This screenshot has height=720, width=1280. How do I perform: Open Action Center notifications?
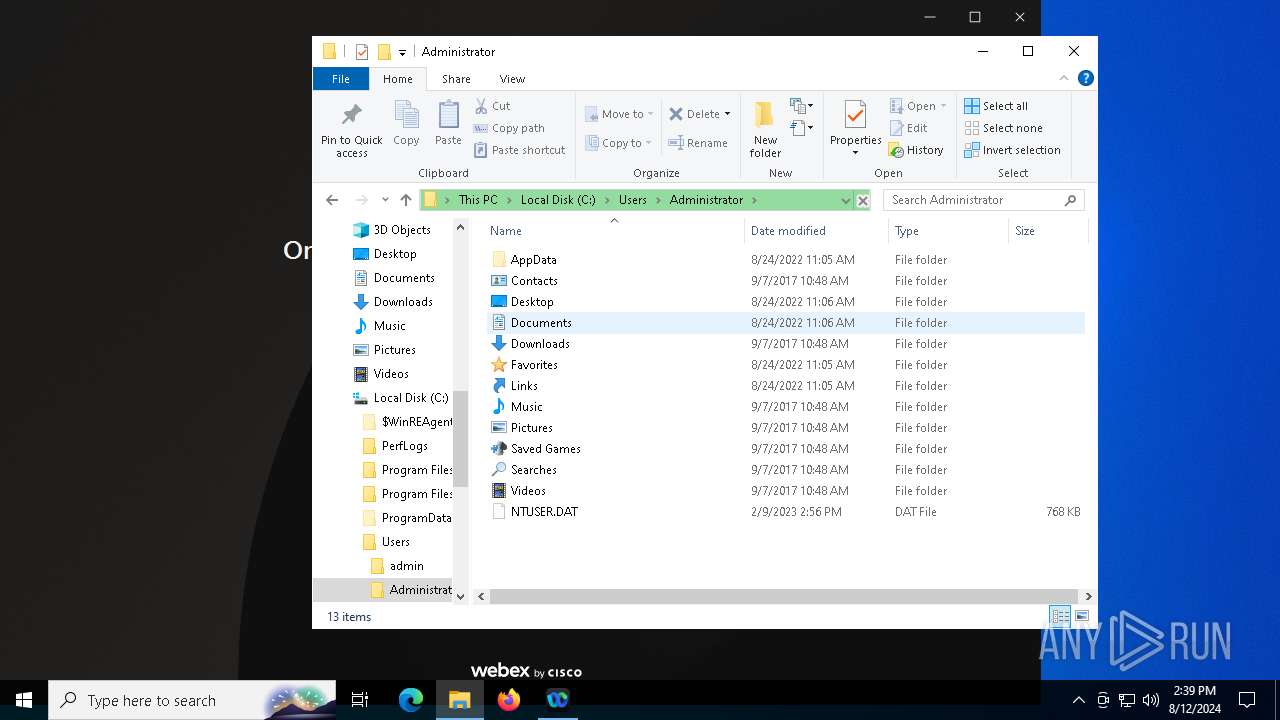pyautogui.click(x=1247, y=700)
